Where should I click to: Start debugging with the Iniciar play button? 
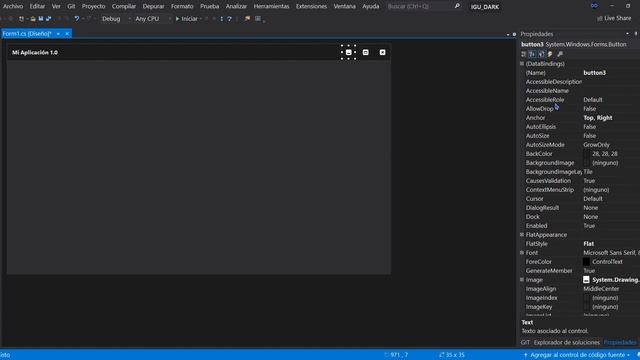(x=187, y=19)
